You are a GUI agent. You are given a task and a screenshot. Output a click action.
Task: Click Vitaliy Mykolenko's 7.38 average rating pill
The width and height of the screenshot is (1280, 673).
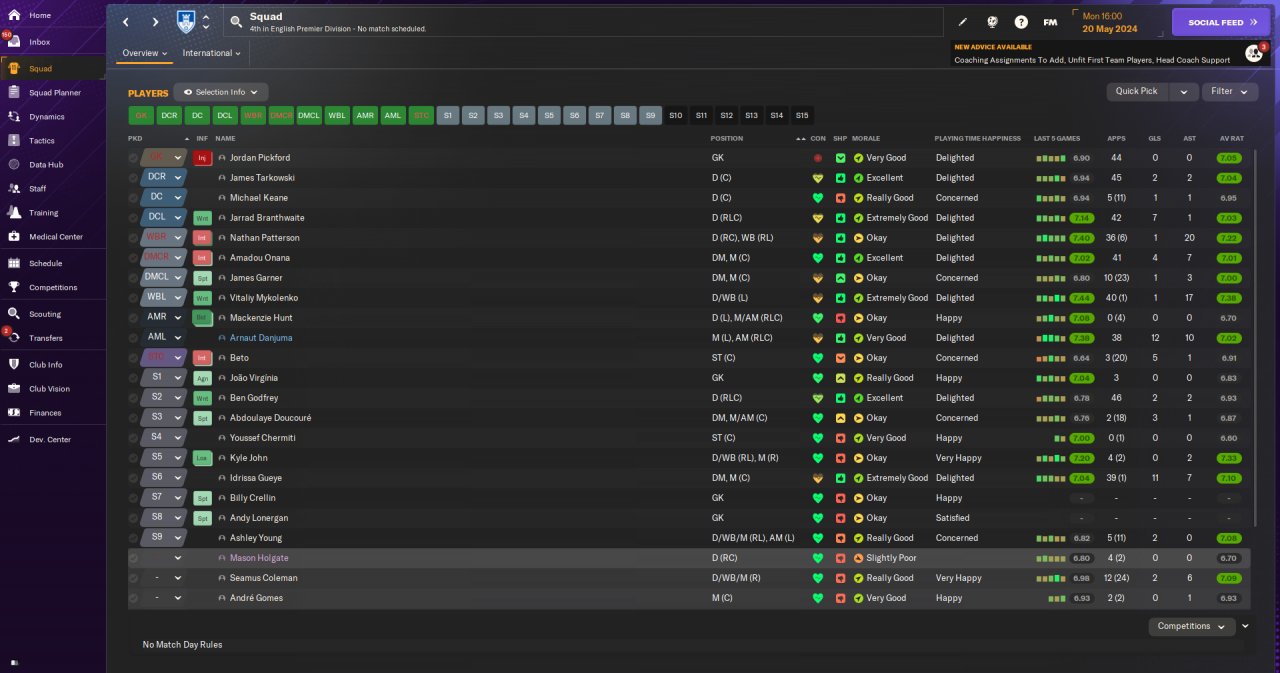pyautogui.click(x=1230, y=298)
